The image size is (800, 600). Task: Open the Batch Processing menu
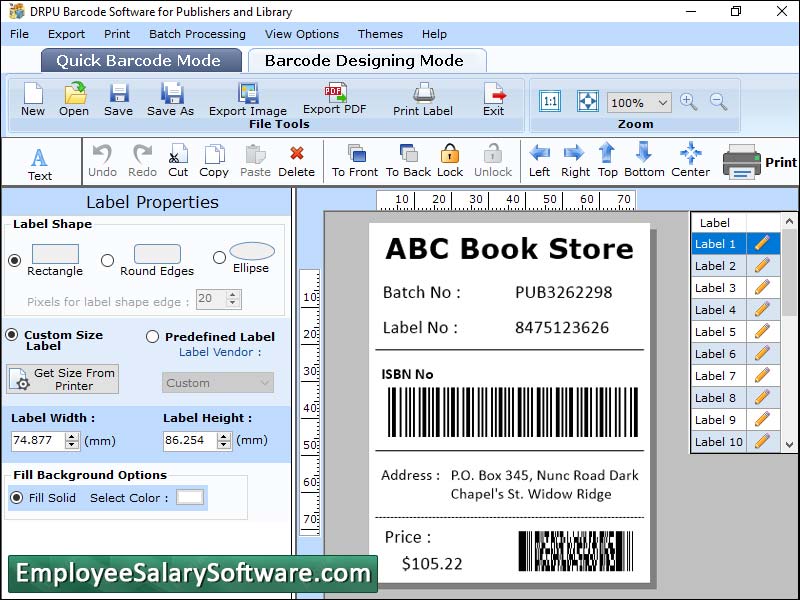click(197, 33)
